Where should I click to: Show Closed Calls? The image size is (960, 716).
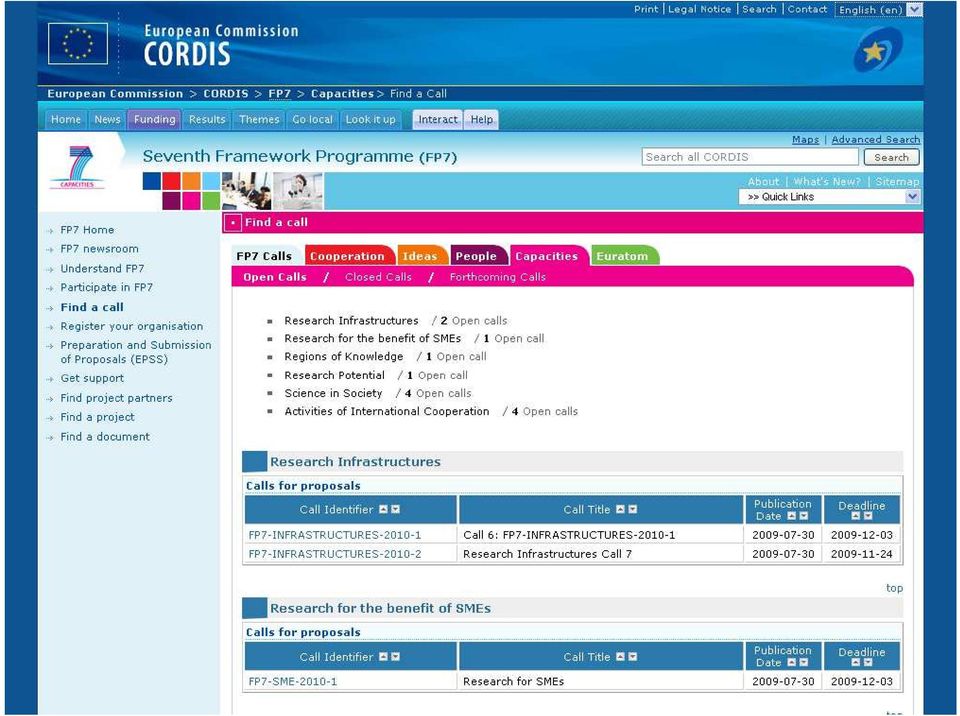pos(378,277)
